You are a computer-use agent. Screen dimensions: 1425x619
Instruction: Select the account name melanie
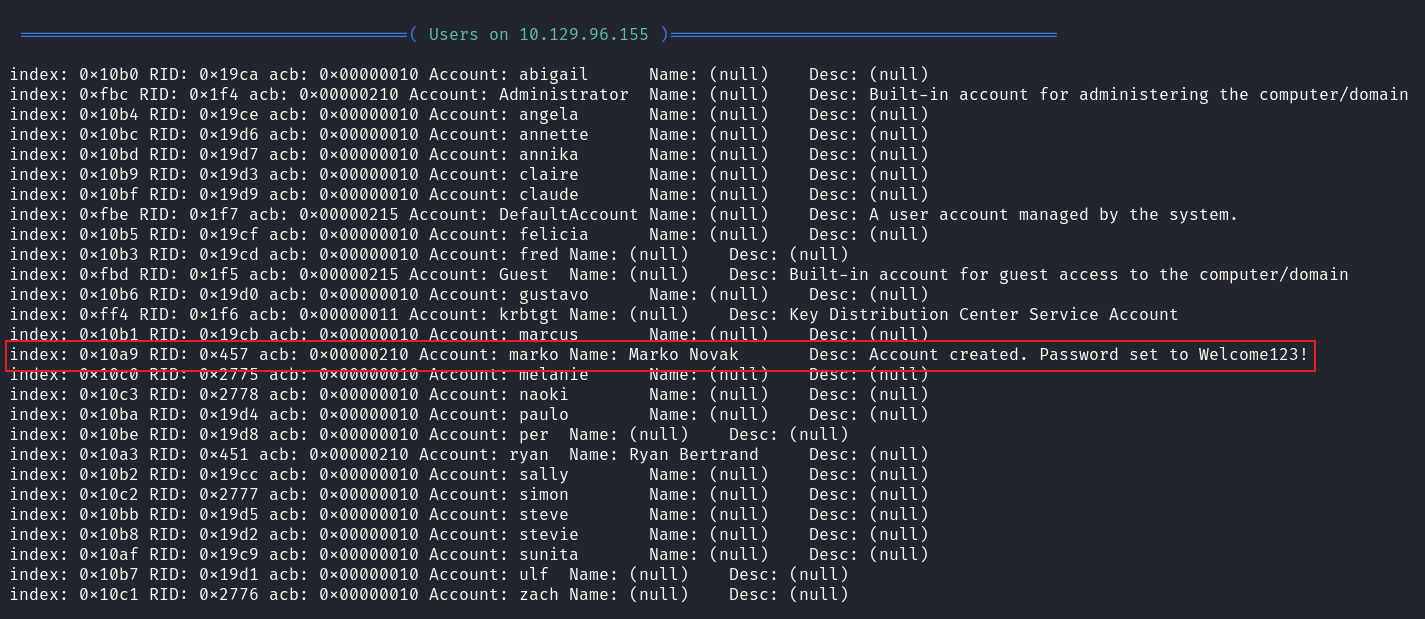click(x=554, y=374)
